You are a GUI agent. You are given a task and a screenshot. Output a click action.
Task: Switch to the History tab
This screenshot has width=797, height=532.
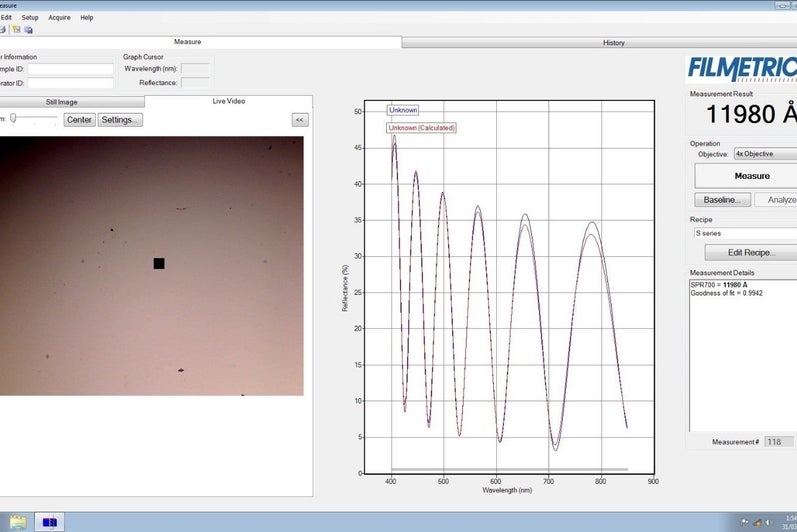tap(613, 42)
